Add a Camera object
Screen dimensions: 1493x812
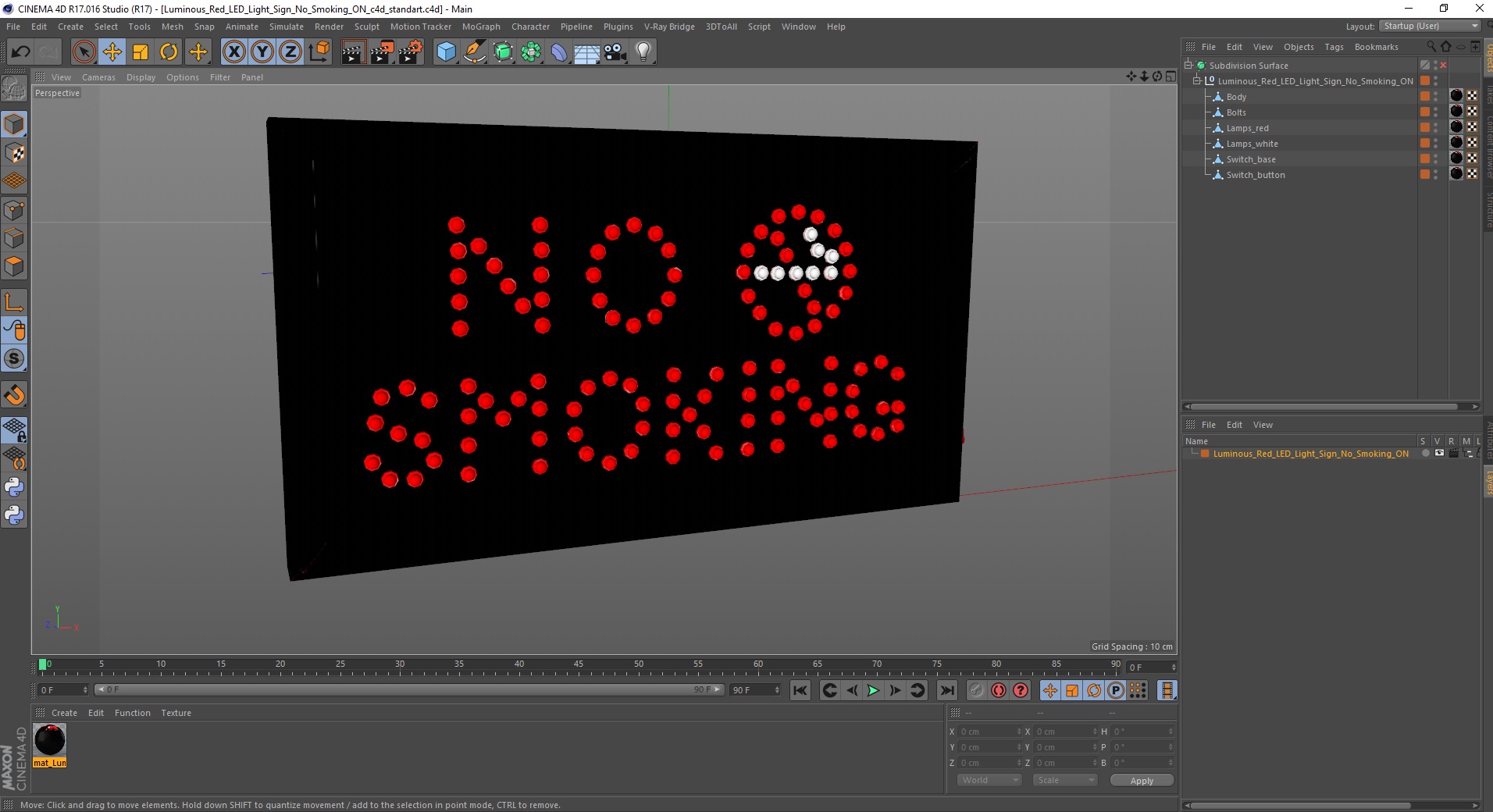(615, 52)
